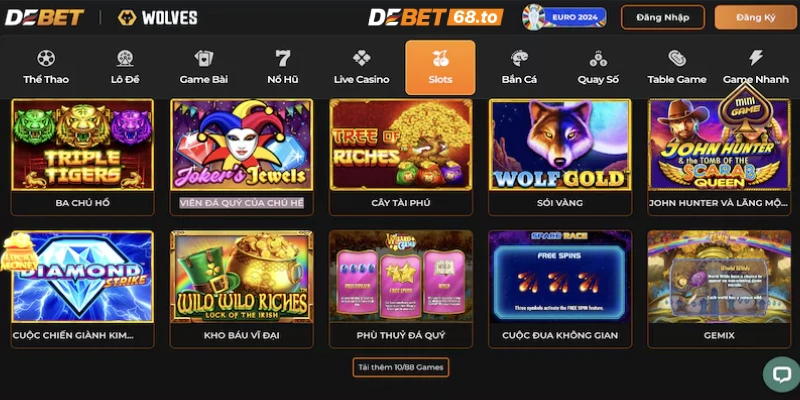Click the Đăng Nhập login button

663,17
